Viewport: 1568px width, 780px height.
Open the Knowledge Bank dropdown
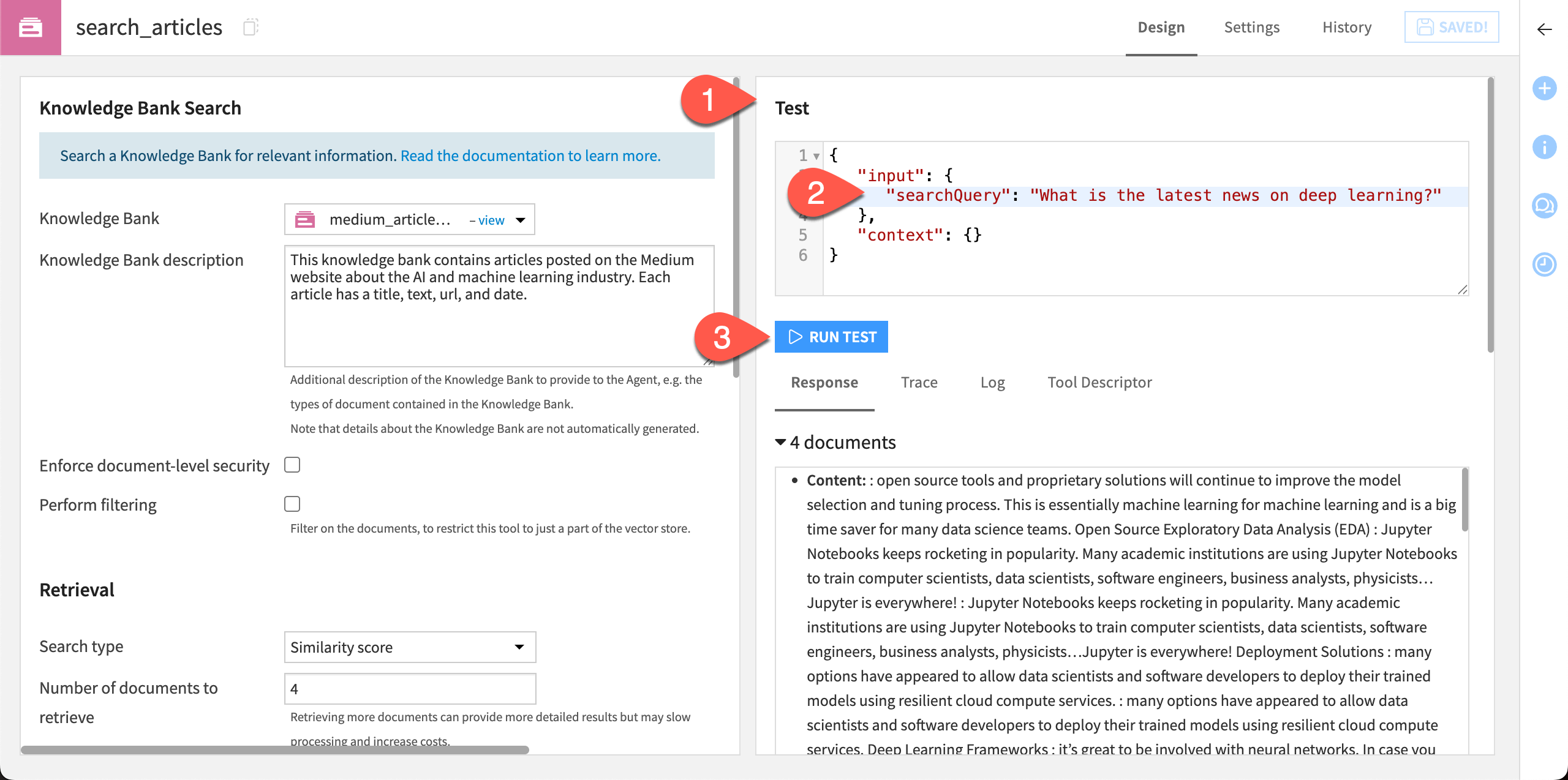(409, 219)
